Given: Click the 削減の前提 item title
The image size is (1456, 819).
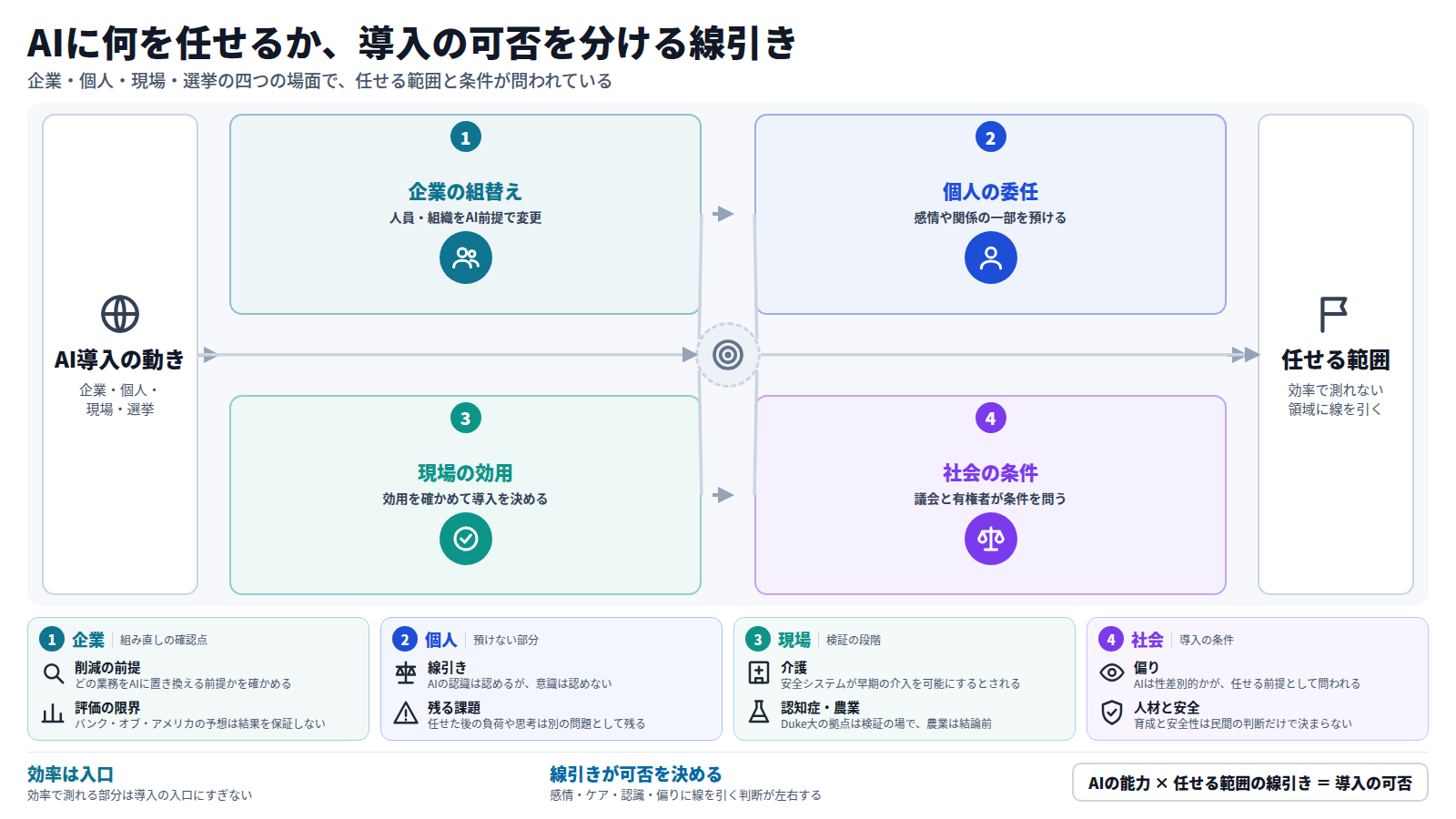Looking at the screenshot, I should point(107,668).
